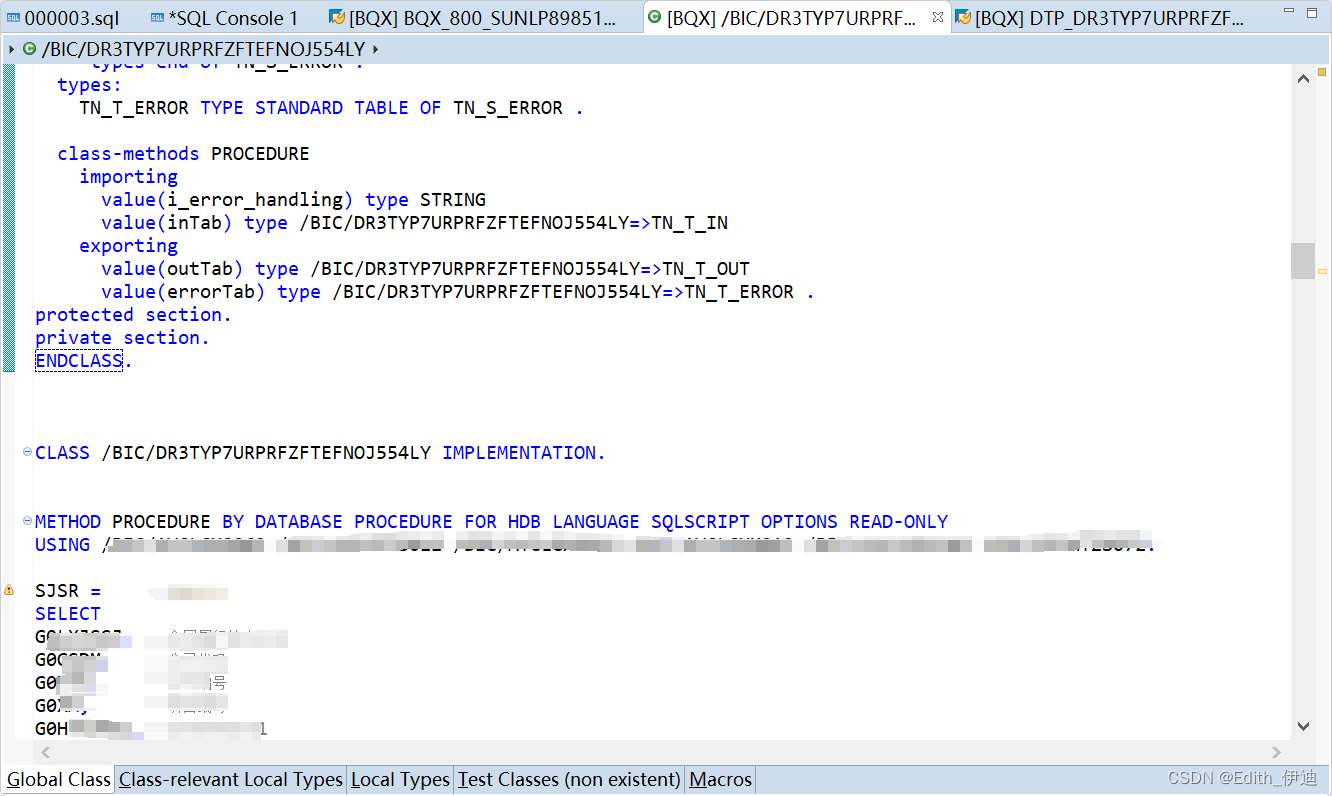Click the DTP object icon on the DTP_DR3TYP7URPRFZF tab

[x=964, y=17]
